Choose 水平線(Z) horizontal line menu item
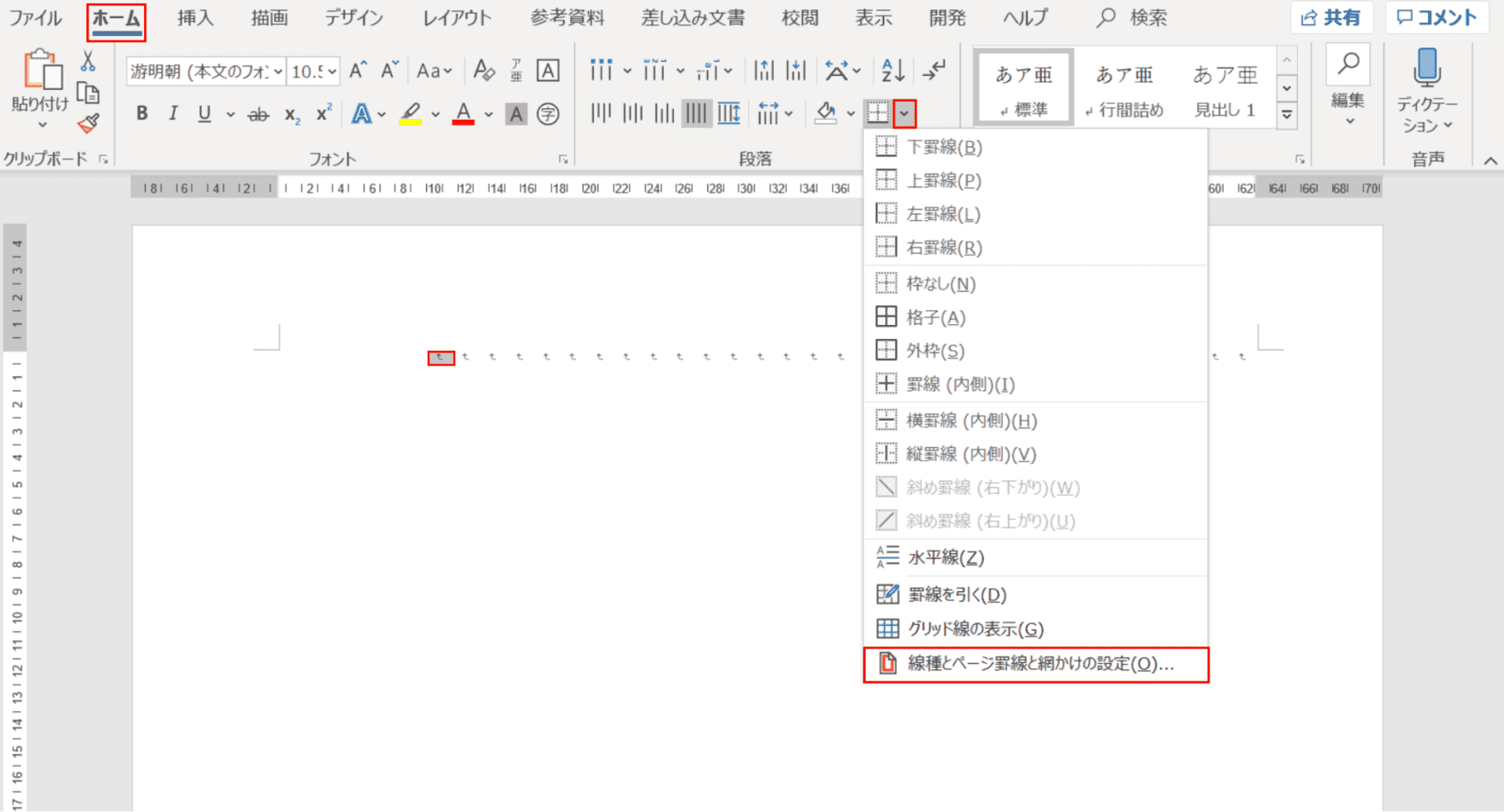 [x=1035, y=558]
